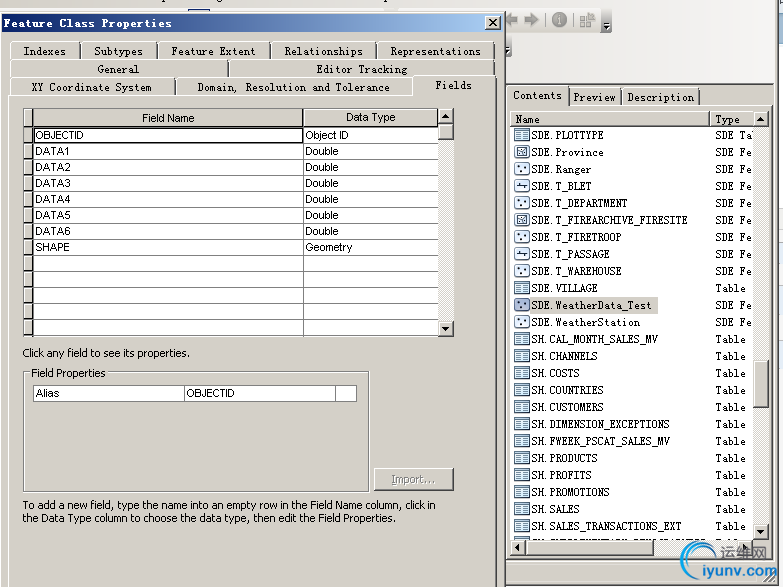Image resolution: width=783 pixels, height=587 pixels.
Task: Close the Feature Class Properties dialog
Action: (492, 22)
